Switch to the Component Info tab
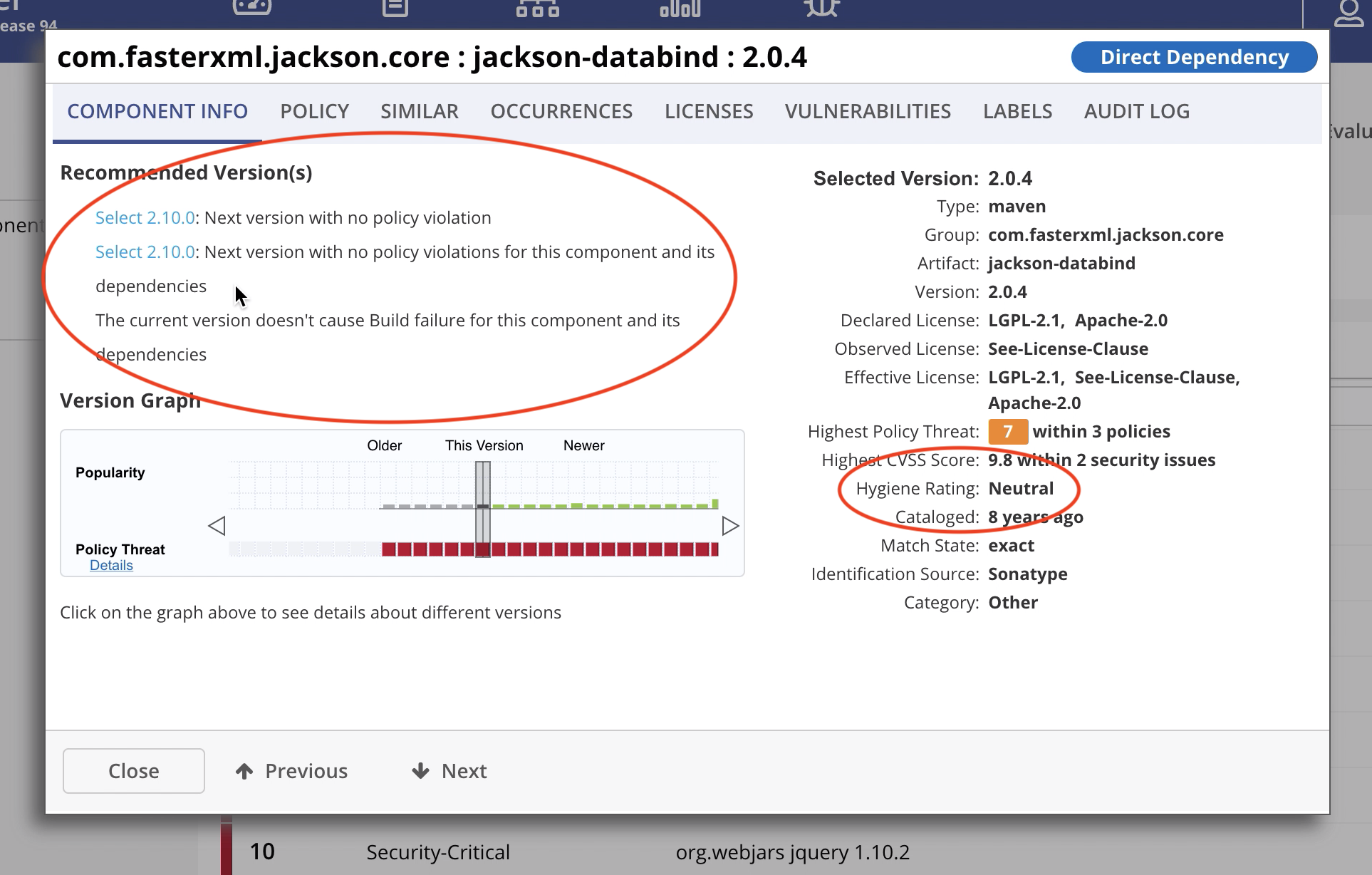 tap(157, 112)
